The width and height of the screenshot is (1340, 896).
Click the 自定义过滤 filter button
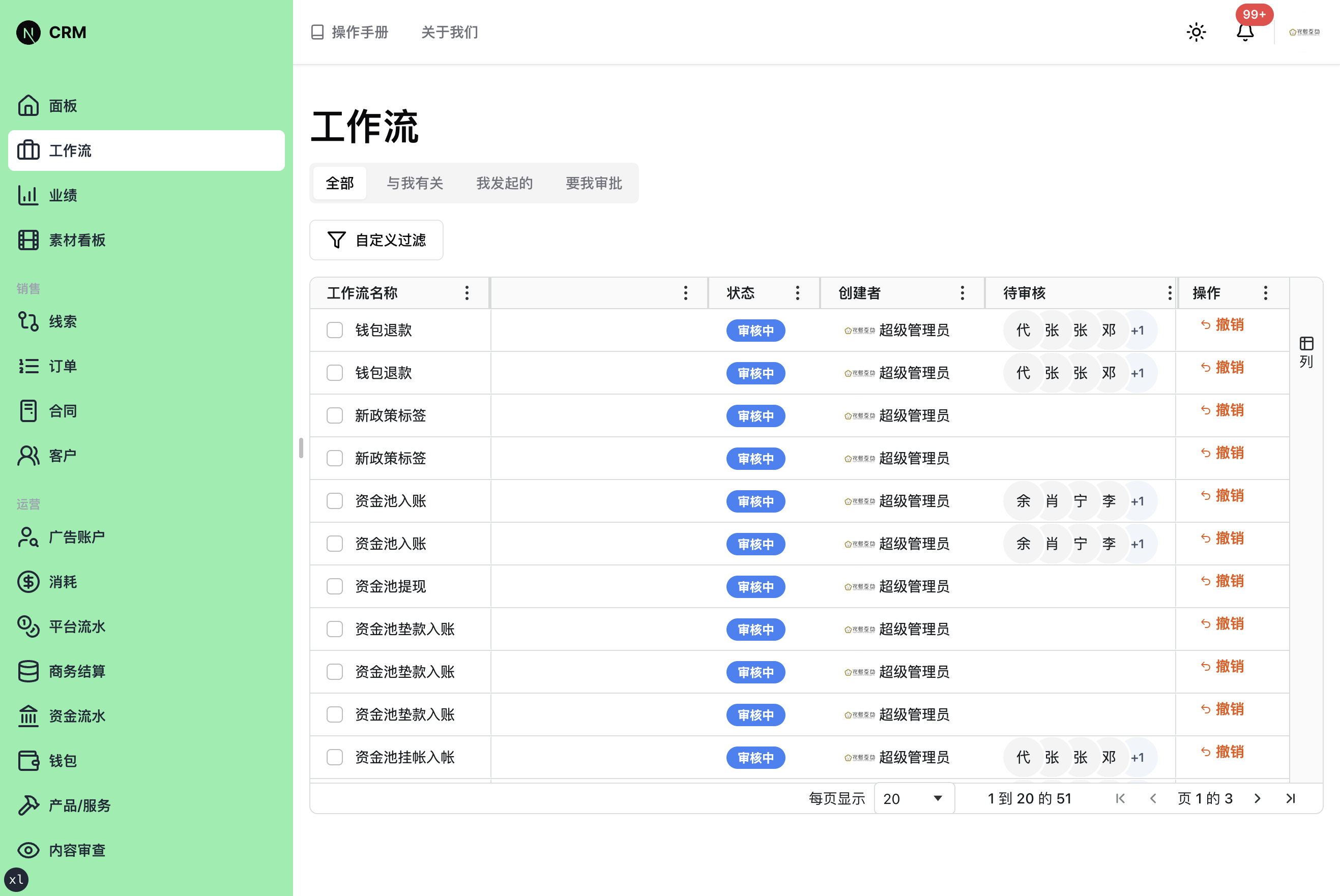click(x=376, y=240)
